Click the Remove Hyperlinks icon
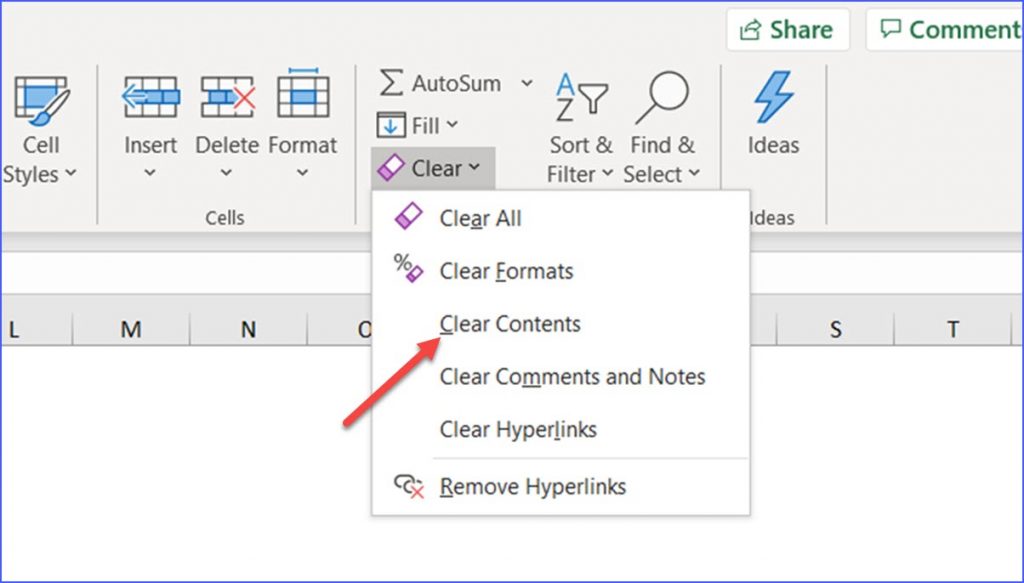 coord(409,487)
